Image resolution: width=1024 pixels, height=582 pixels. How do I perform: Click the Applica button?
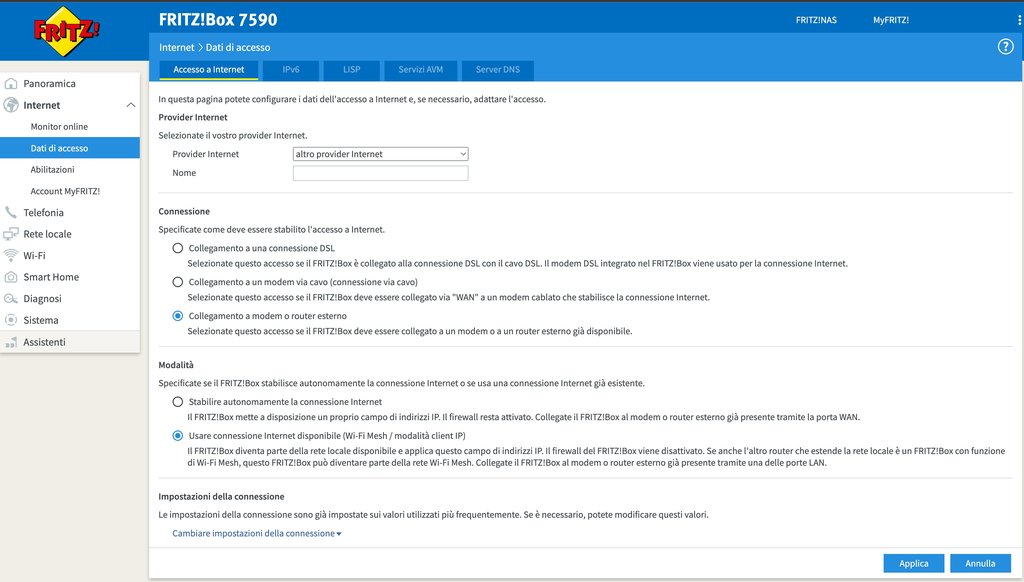[914, 563]
